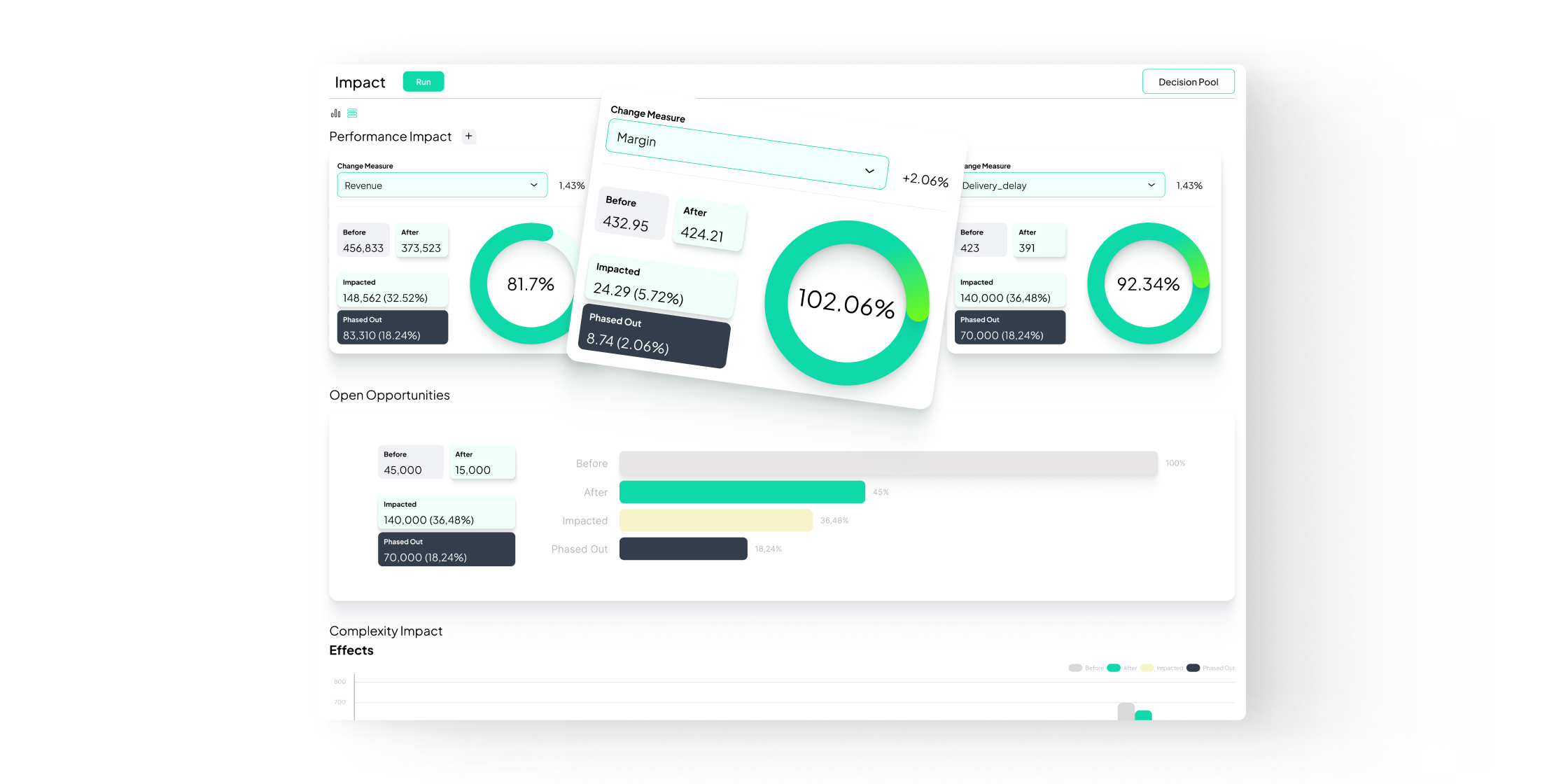Click the Performance Impact add icon

click(x=467, y=136)
